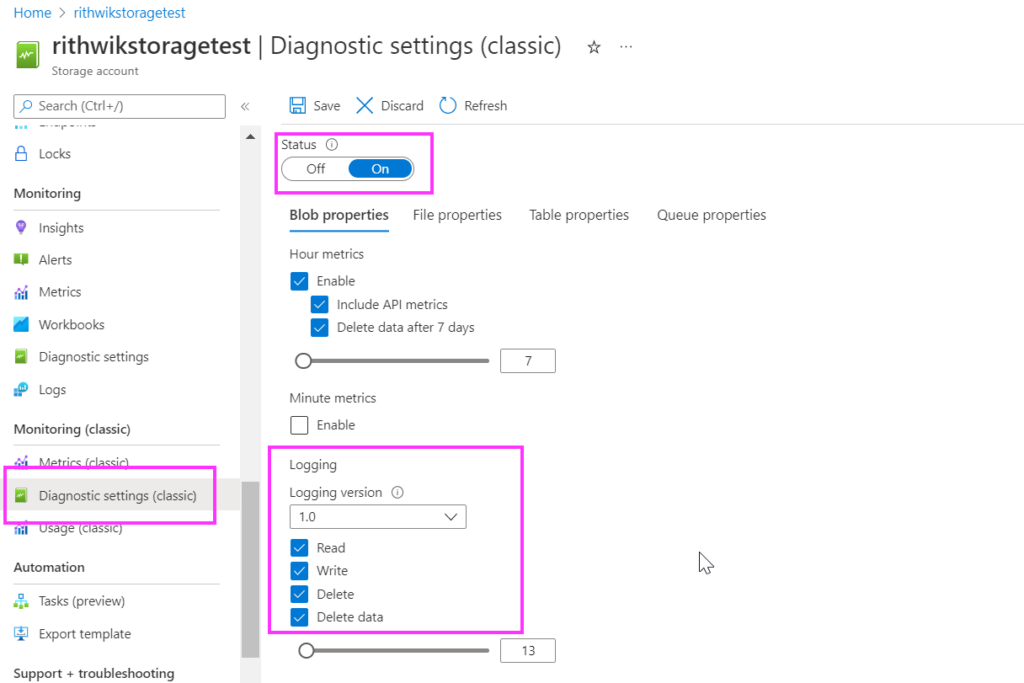Viewport: 1024px width, 683px height.
Task: Click the storage account resource icon
Action: pyautogui.click(x=27, y=55)
